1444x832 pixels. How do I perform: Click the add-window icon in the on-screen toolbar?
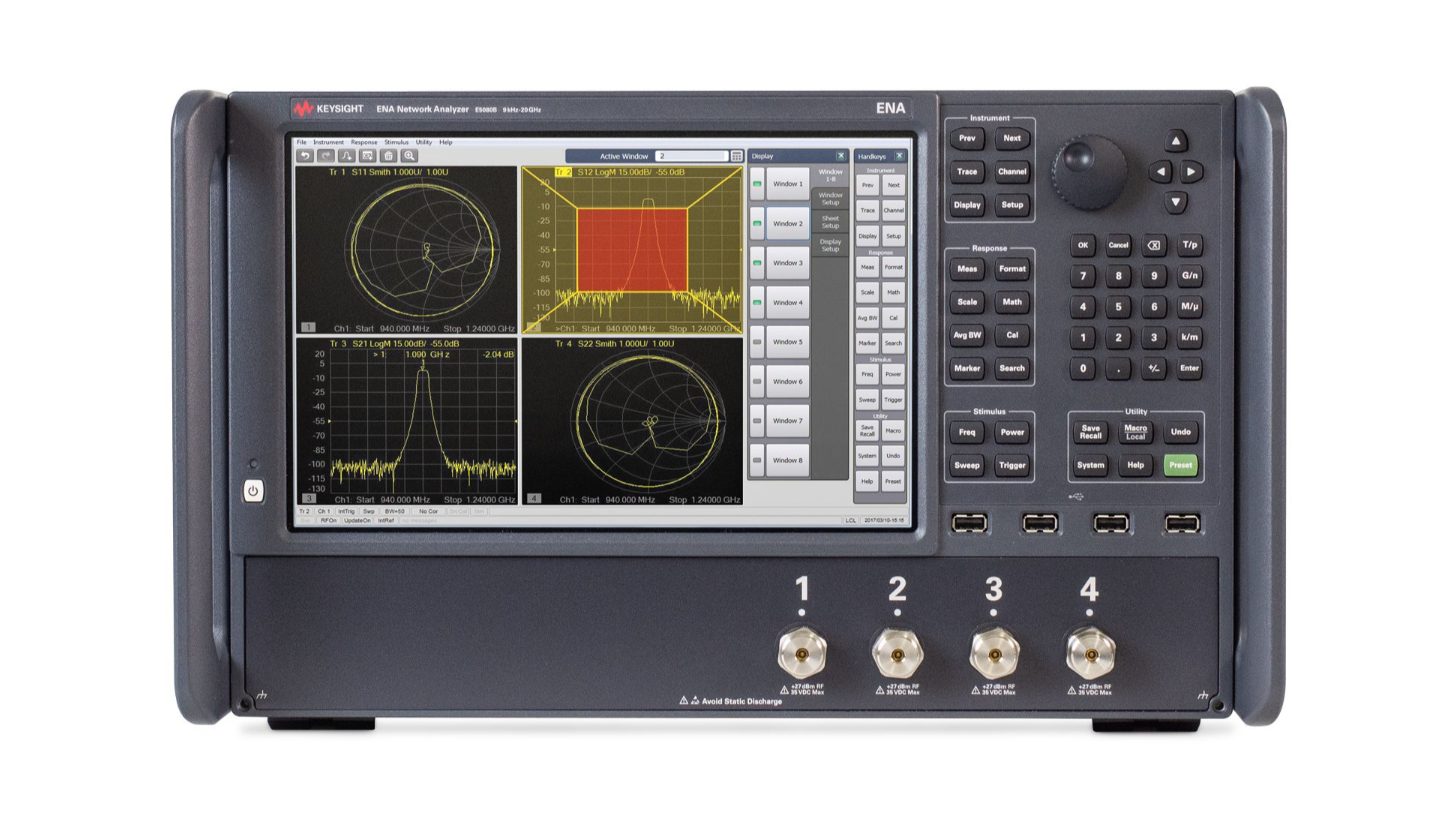[368, 156]
